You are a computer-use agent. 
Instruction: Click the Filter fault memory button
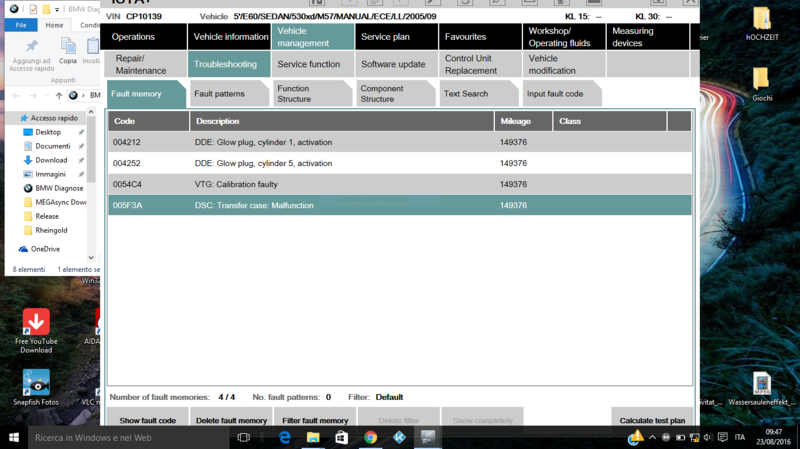click(x=315, y=418)
